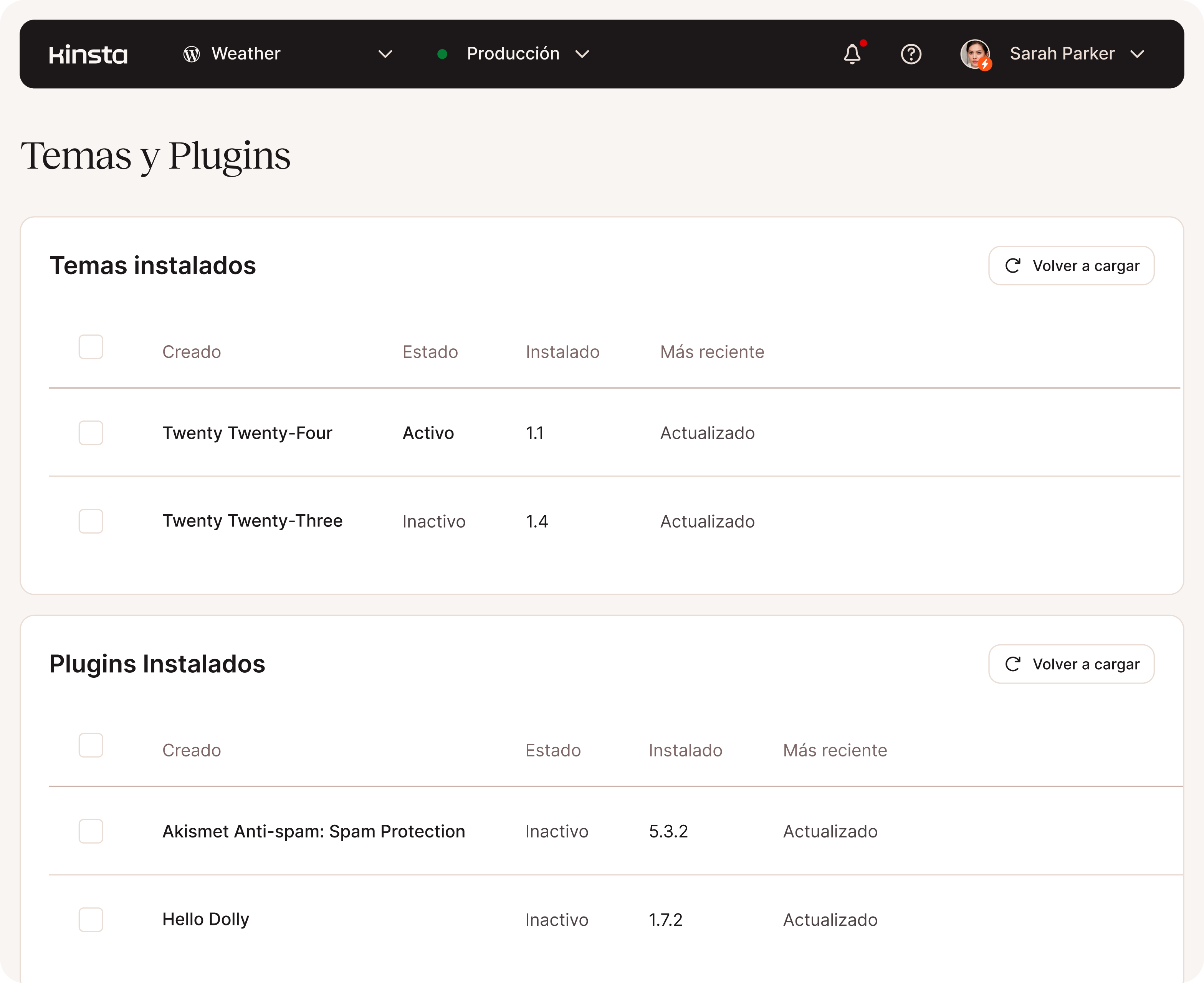Reload the Temas instalados list
The width and height of the screenshot is (1204, 983).
coord(1071,266)
